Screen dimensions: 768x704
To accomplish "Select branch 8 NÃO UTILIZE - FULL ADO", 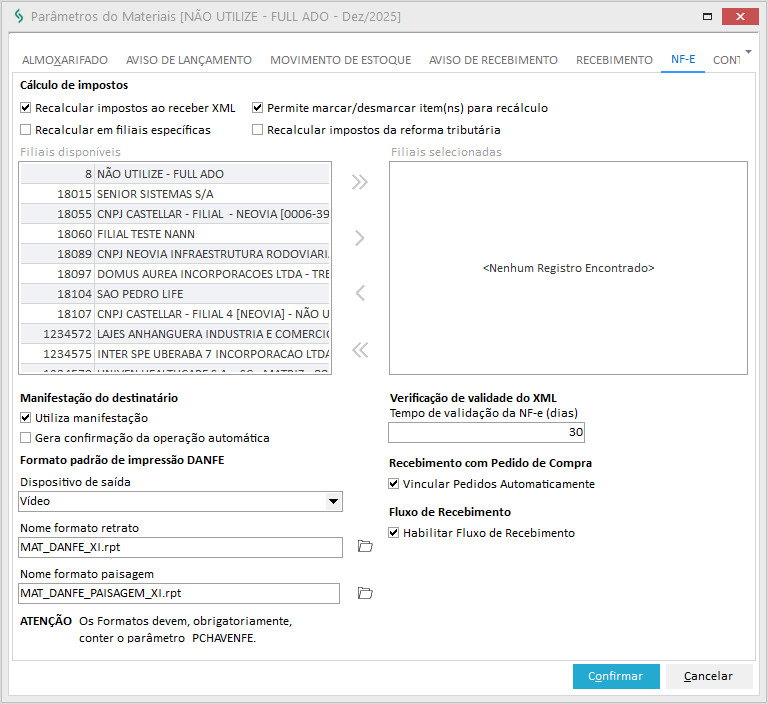I will tap(175, 174).
